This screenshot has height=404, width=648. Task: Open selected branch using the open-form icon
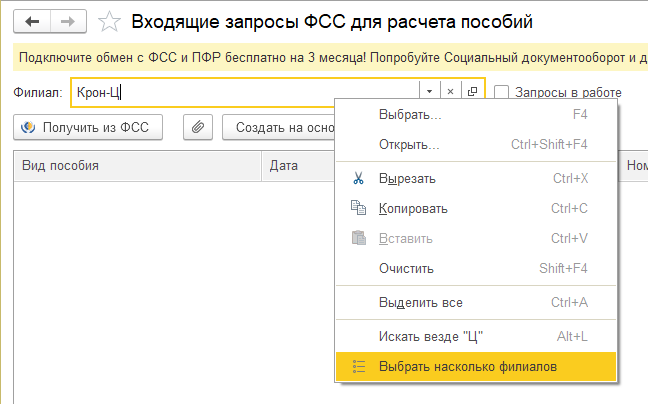pyautogui.click(x=472, y=92)
